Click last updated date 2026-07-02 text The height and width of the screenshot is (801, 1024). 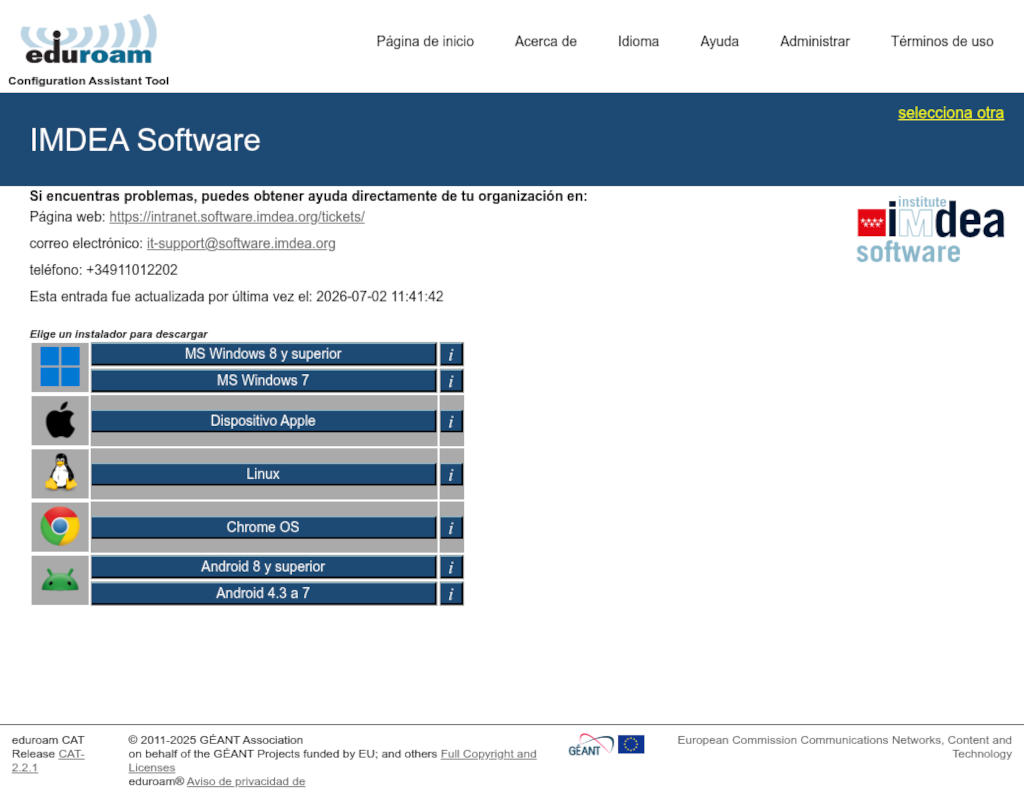[x=379, y=297]
